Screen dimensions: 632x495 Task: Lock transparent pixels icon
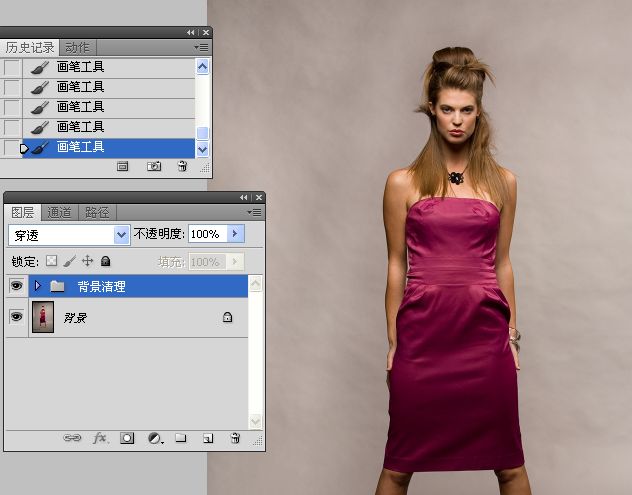tap(51, 261)
